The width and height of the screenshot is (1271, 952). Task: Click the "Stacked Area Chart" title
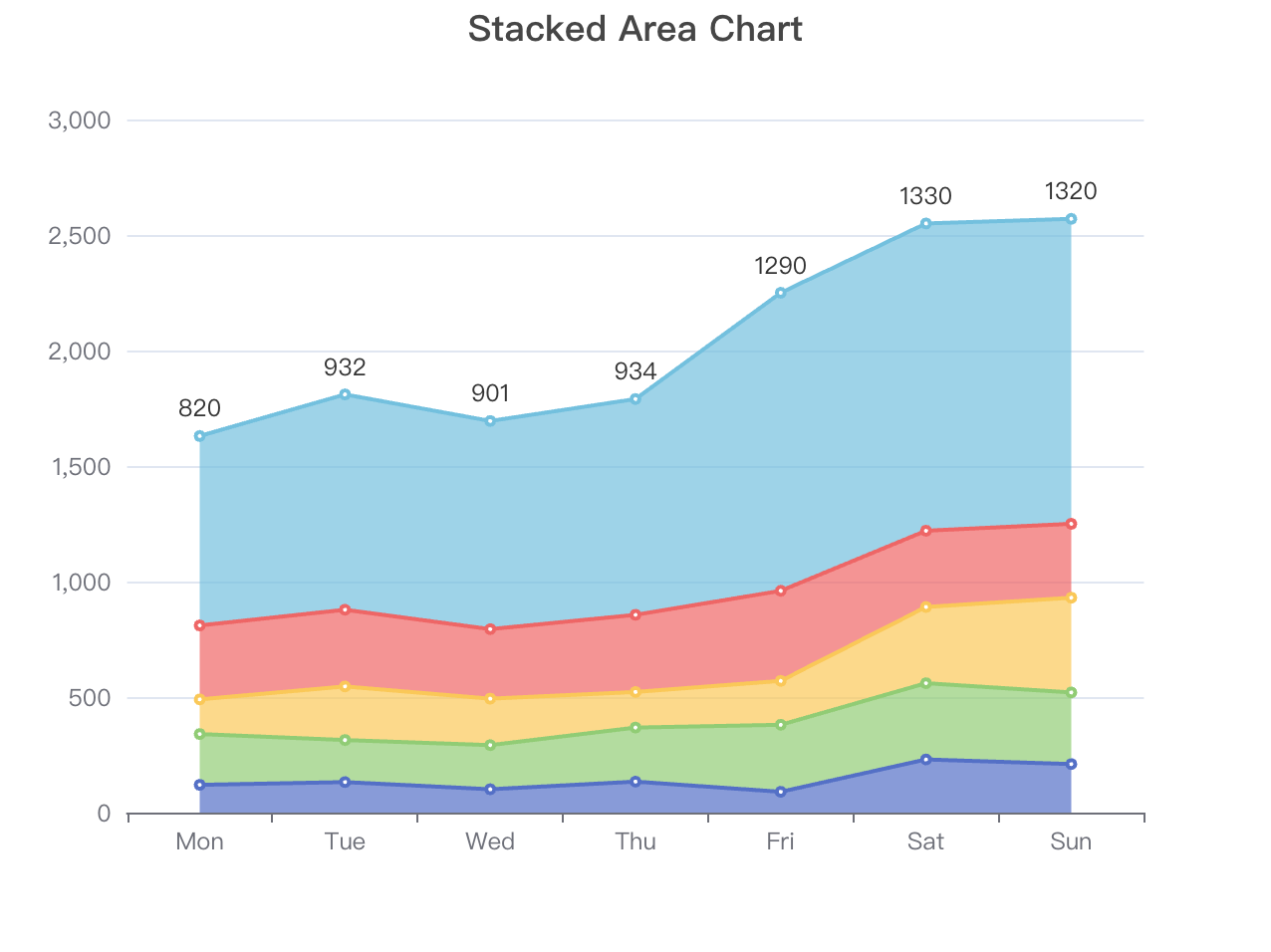point(635,29)
